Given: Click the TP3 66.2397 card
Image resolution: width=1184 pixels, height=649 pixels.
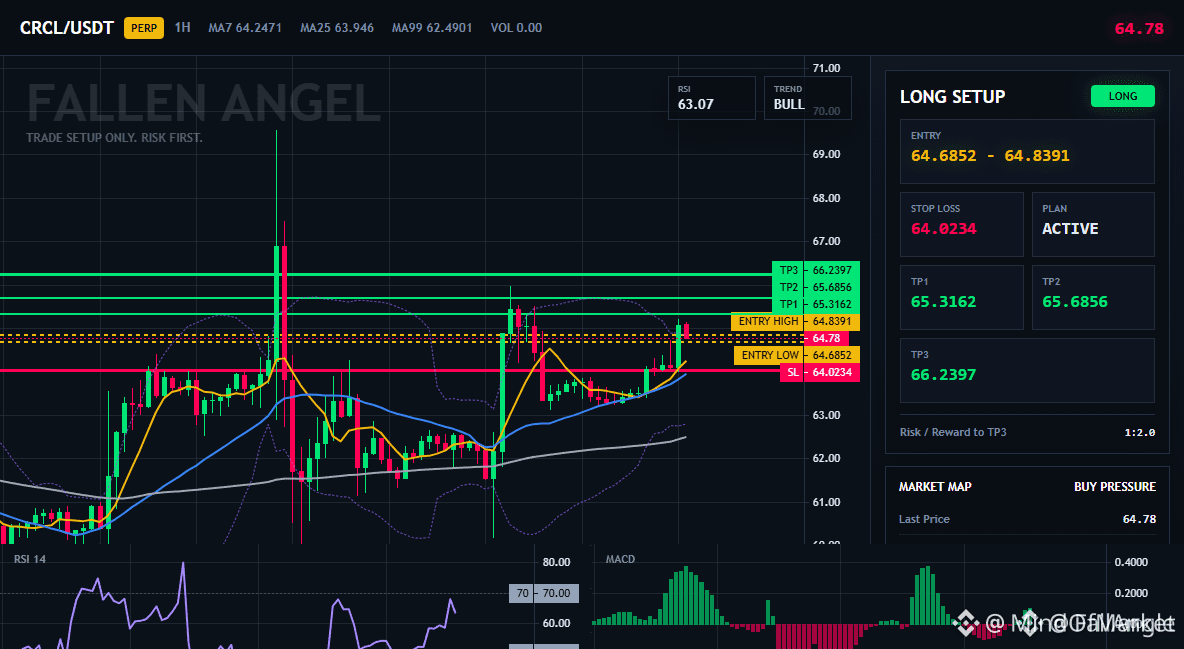Looking at the screenshot, I should click(1027, 370).
